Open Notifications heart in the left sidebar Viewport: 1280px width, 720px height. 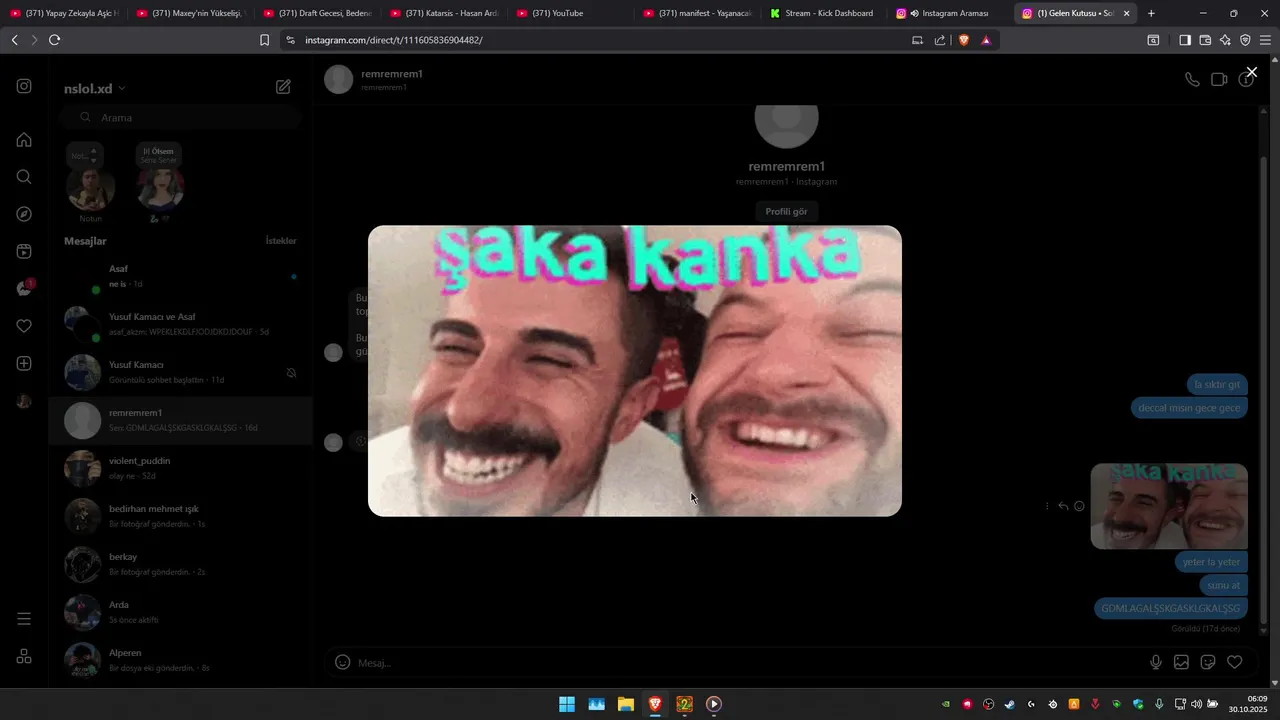tap(24, 326)
